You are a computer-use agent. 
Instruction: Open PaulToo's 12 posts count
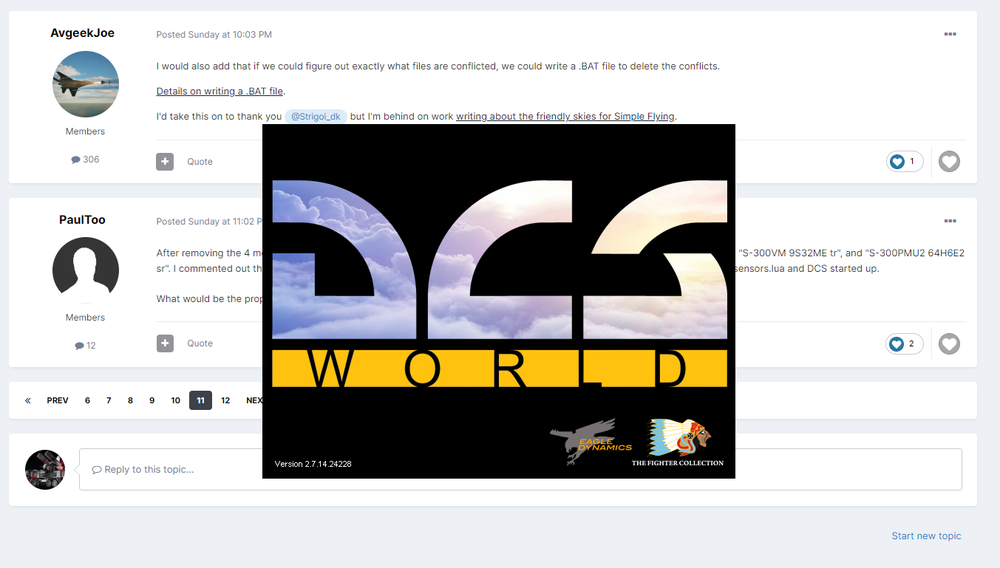point(85,346)
